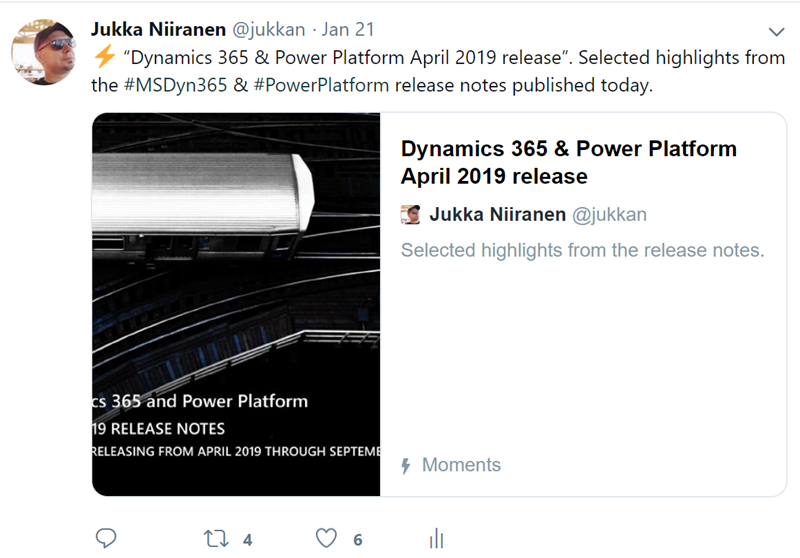Open the moment title Dynamics 365 & Power Platform
Viewport: 800px width, 558px height.
568,162
